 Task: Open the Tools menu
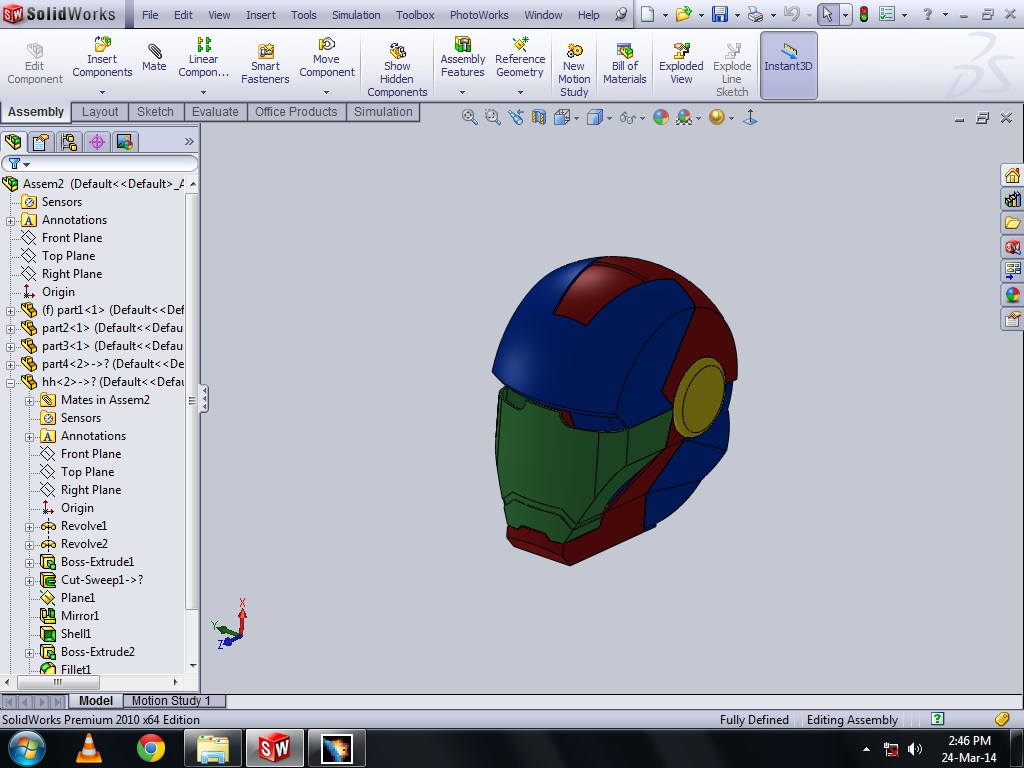click(x=304, y=15)
